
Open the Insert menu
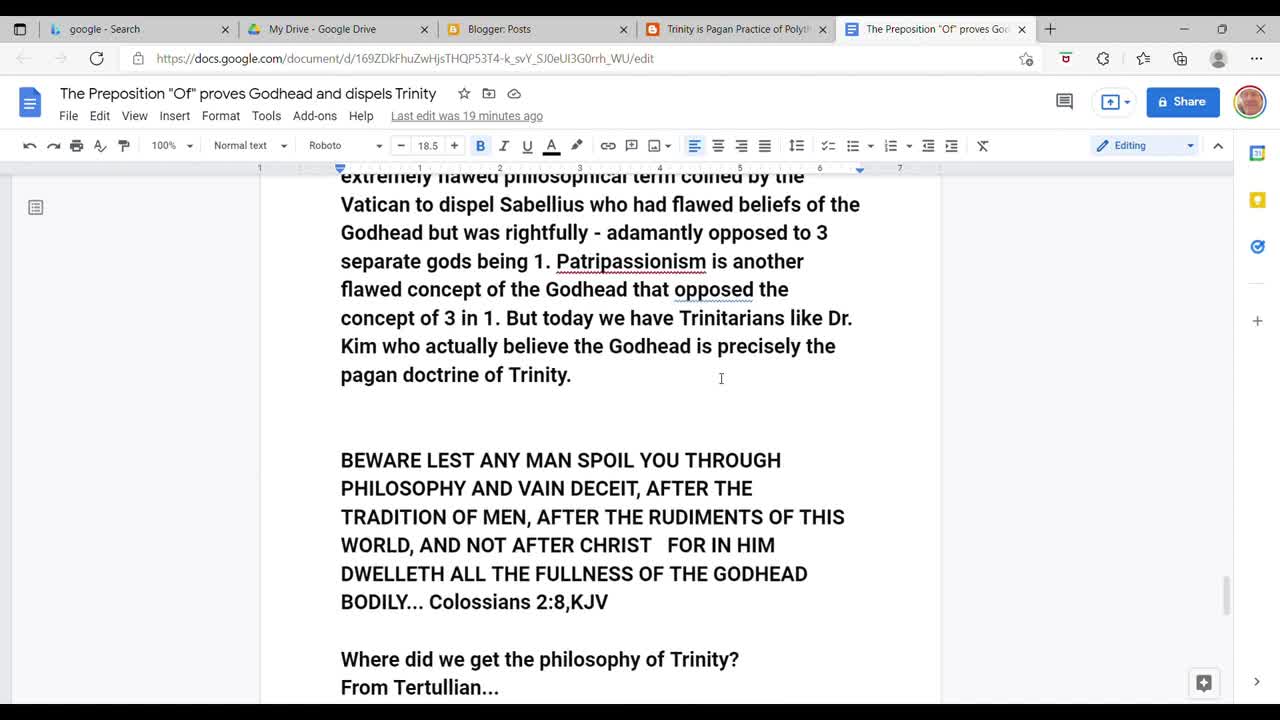pos(174,116)
